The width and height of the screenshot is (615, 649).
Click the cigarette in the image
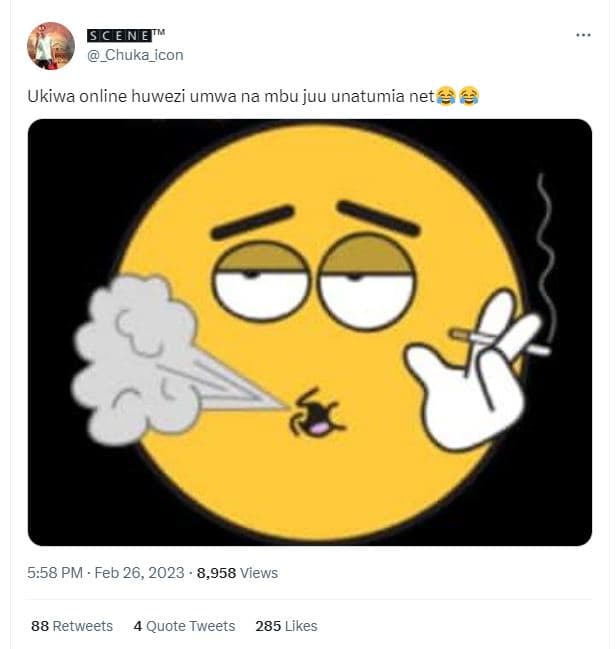tap(500, 341)
